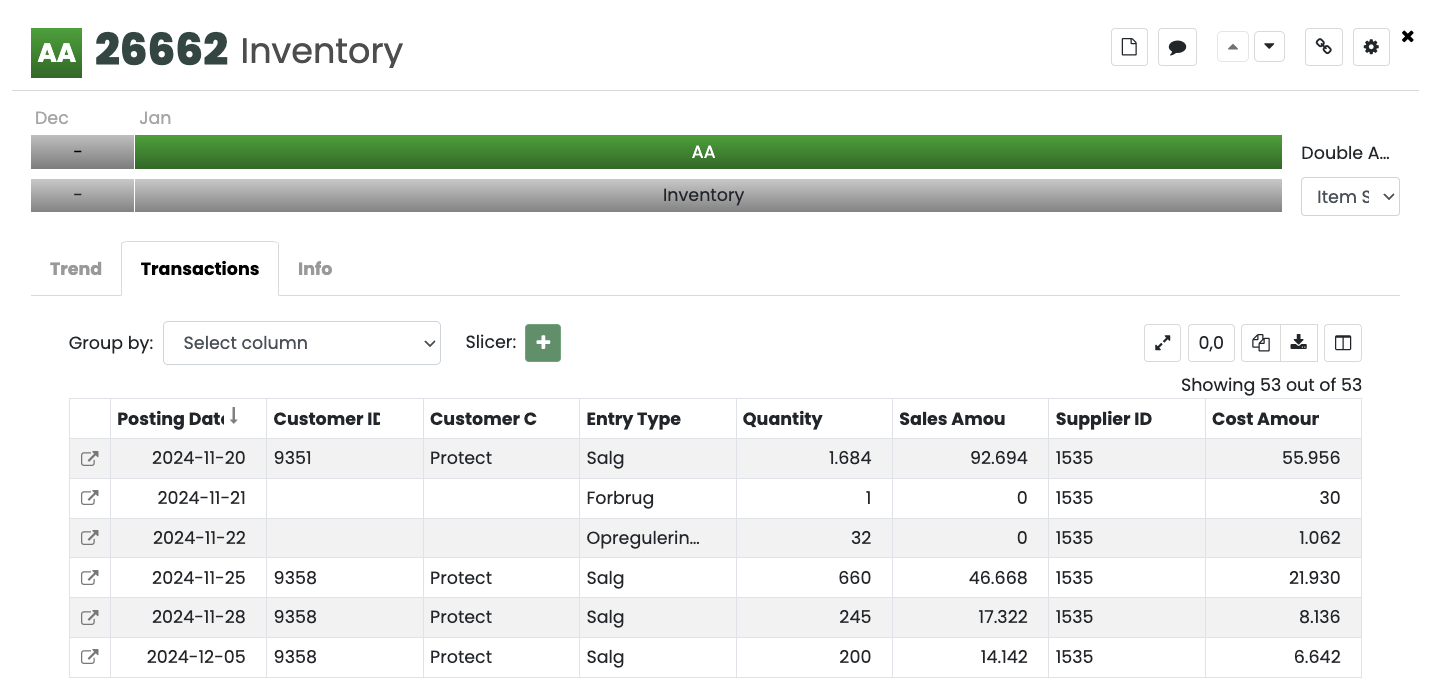Click the up caret navigation button
The width and height of the screenshot is (1431, 678).
[1232, 47]
